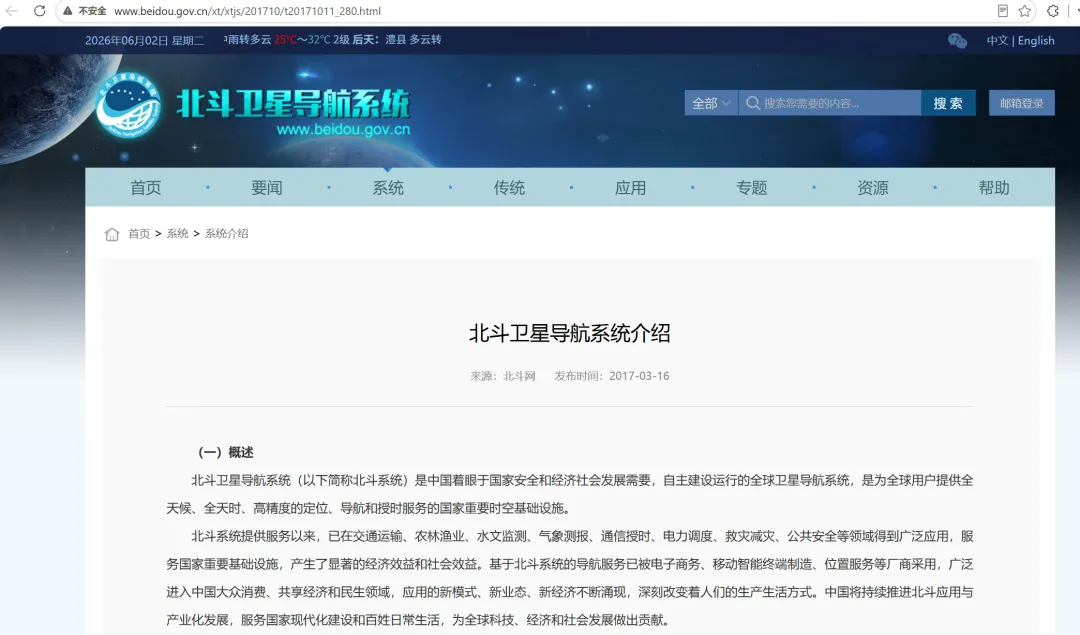This screenshot has width=1080, height=635.
Task: Click the 北斗卫星导航系统 site title banner
Action: coord(293,103)
